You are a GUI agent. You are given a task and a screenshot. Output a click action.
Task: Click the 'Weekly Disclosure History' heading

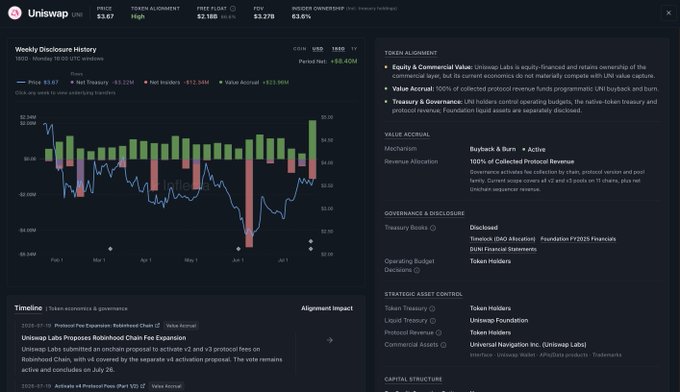(x=56, y=49)
